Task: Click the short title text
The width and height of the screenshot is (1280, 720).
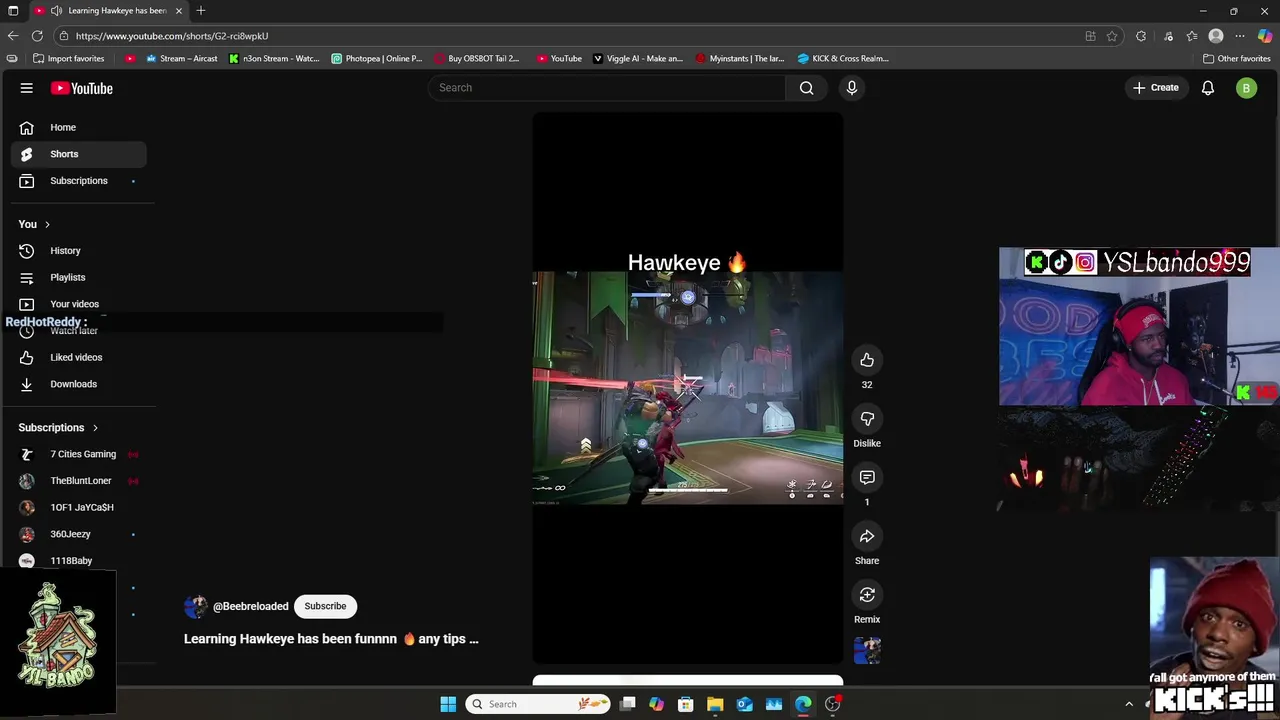Action: [331, 639]
